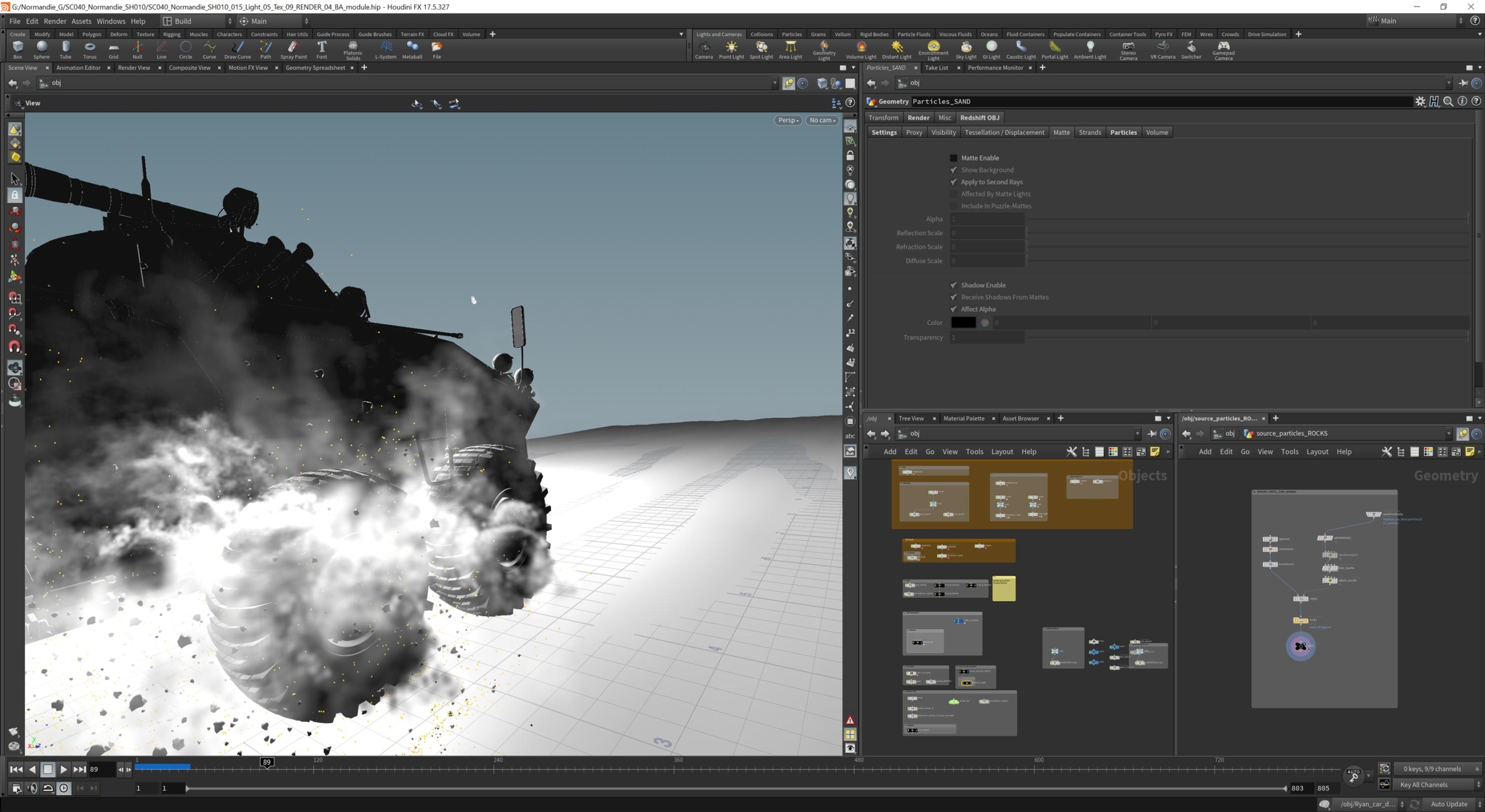Open the No cam camera dropdown
Screen dimensions: 1485x812
[x=822, y=120]
